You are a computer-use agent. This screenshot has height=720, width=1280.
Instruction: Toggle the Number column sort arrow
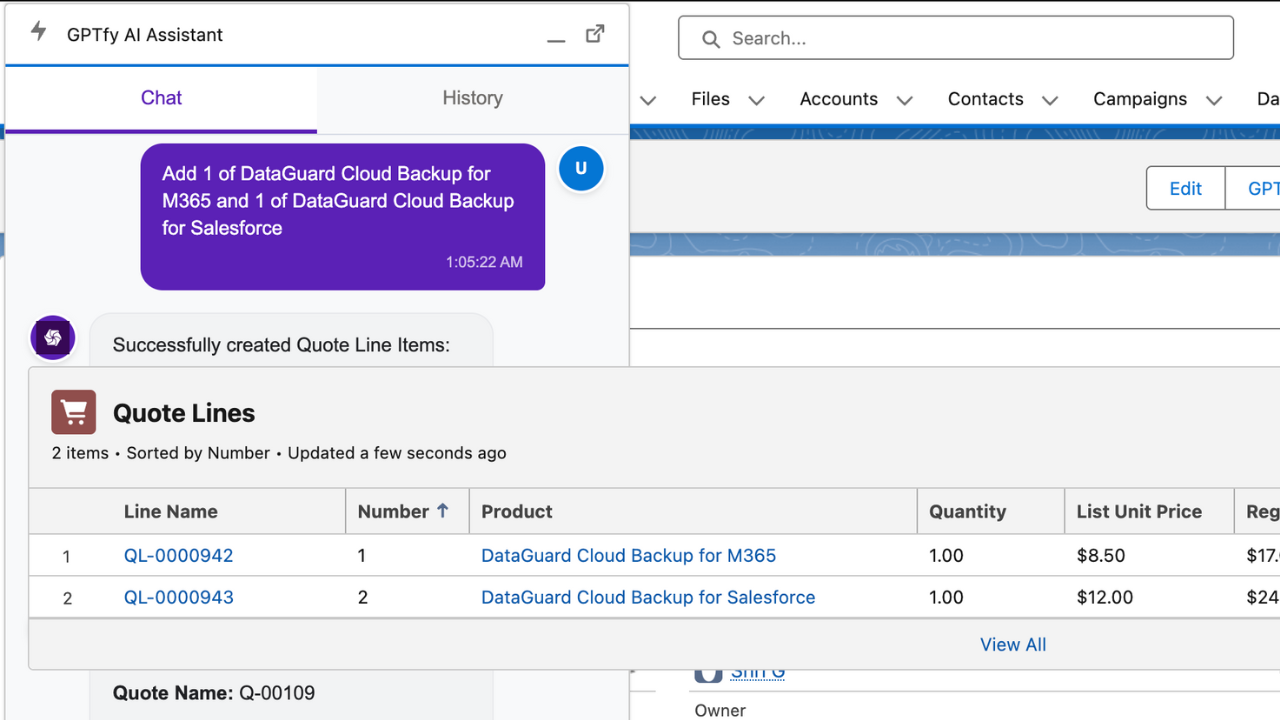(x=440, y=510)
